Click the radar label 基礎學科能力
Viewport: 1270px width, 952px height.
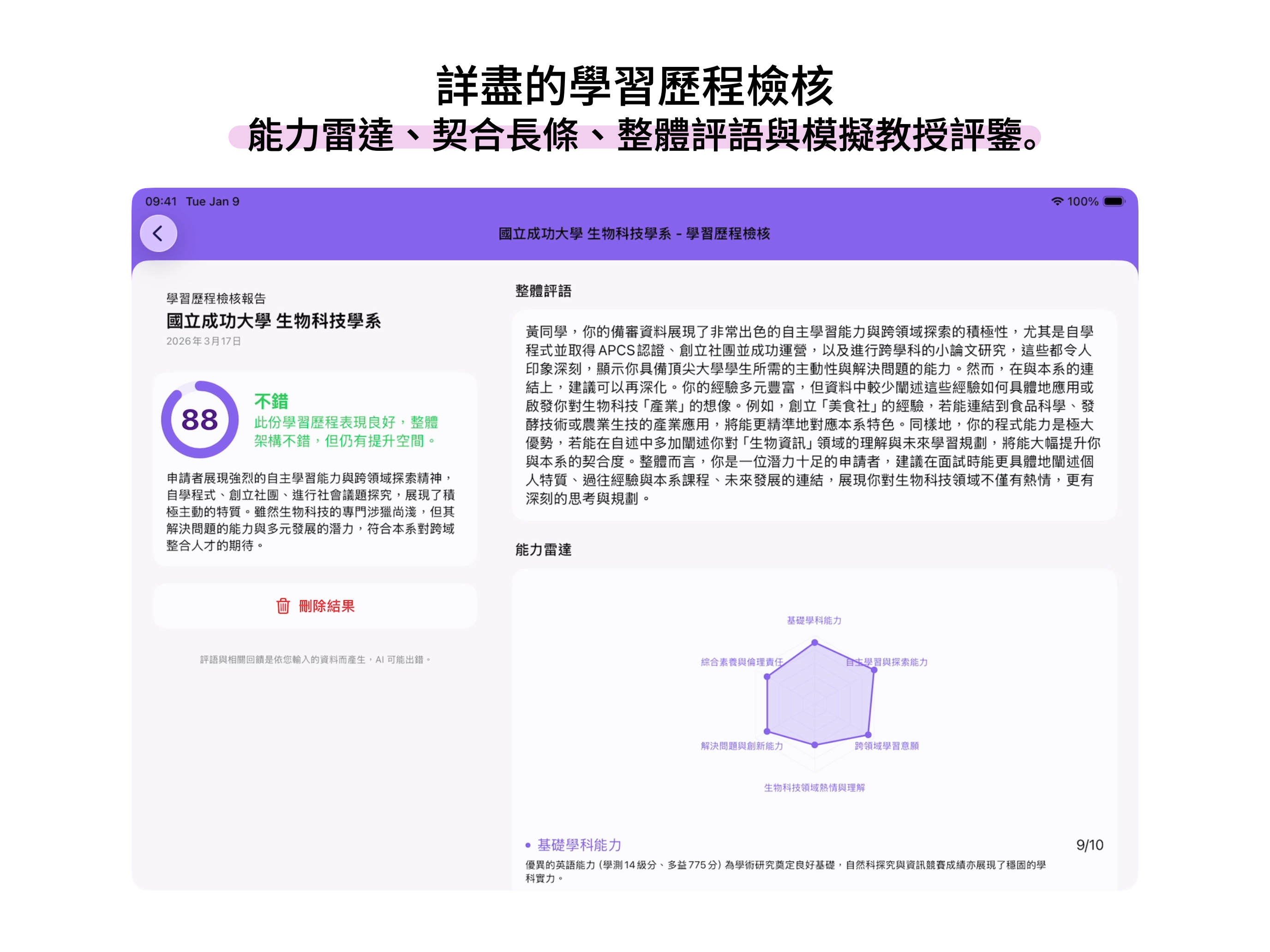click(814, 620)
